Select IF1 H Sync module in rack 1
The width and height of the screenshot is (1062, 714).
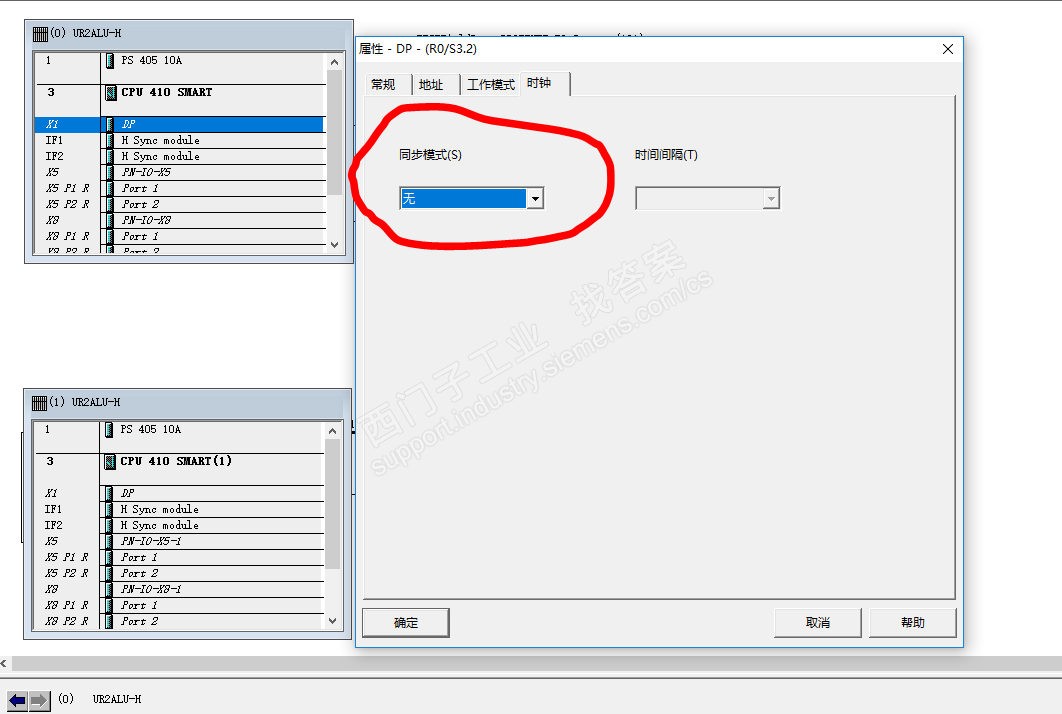click(x=179, y=509)
